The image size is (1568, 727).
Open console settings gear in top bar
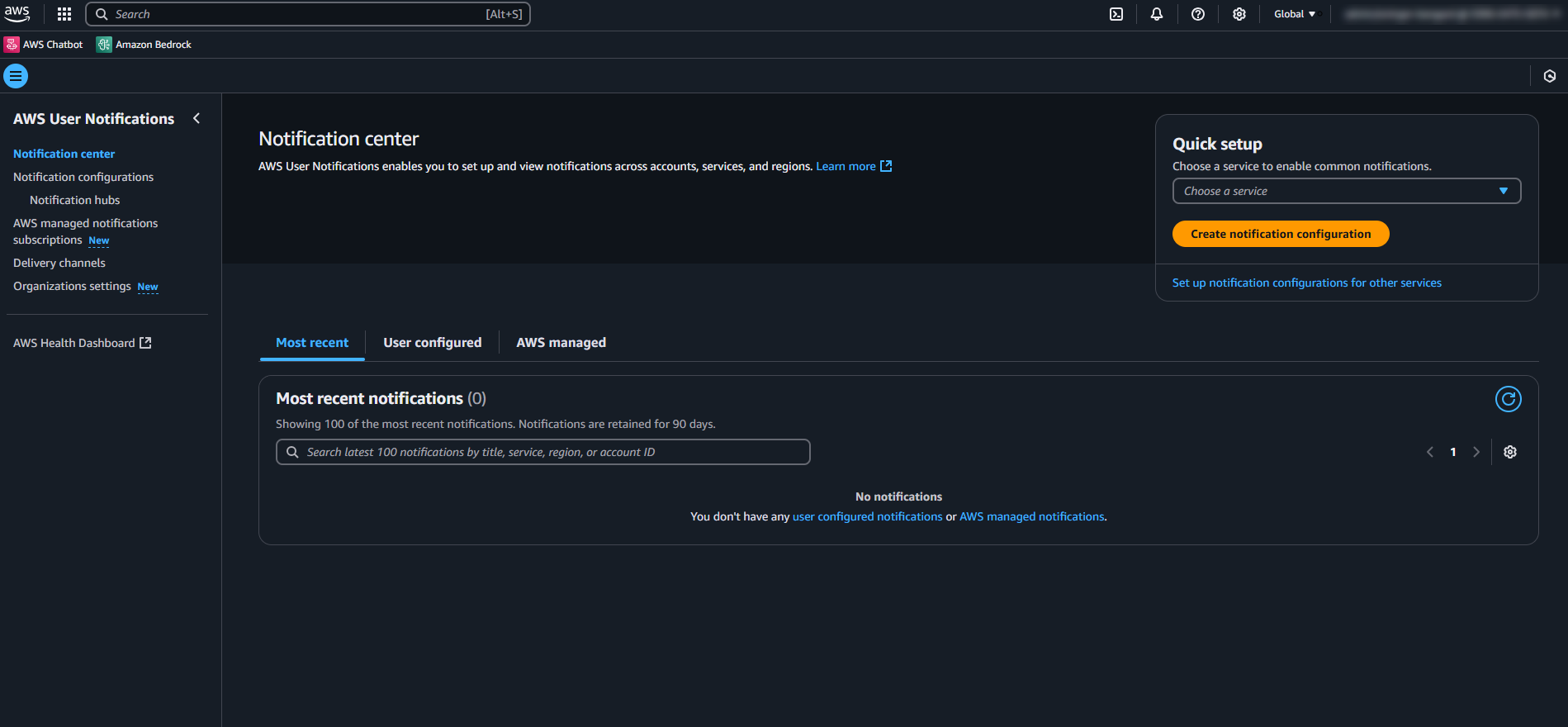[1239, 14]
